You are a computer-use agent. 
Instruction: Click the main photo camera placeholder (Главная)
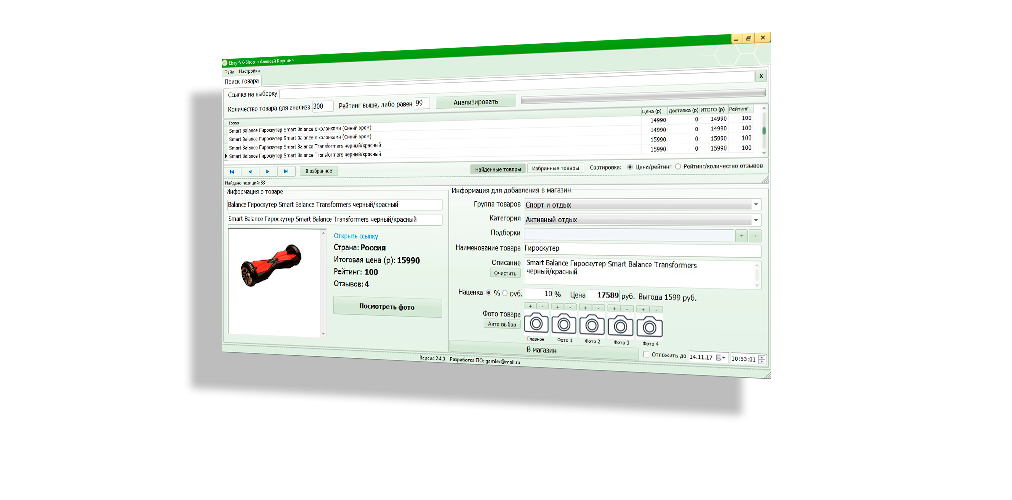(x=537, y=324)
